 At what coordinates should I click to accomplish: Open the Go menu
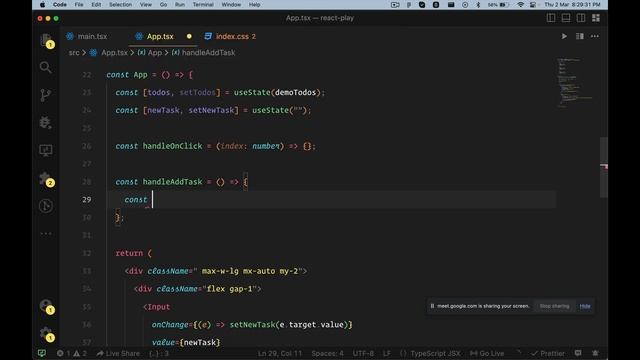pyautogui.click(x=164, y=5)
